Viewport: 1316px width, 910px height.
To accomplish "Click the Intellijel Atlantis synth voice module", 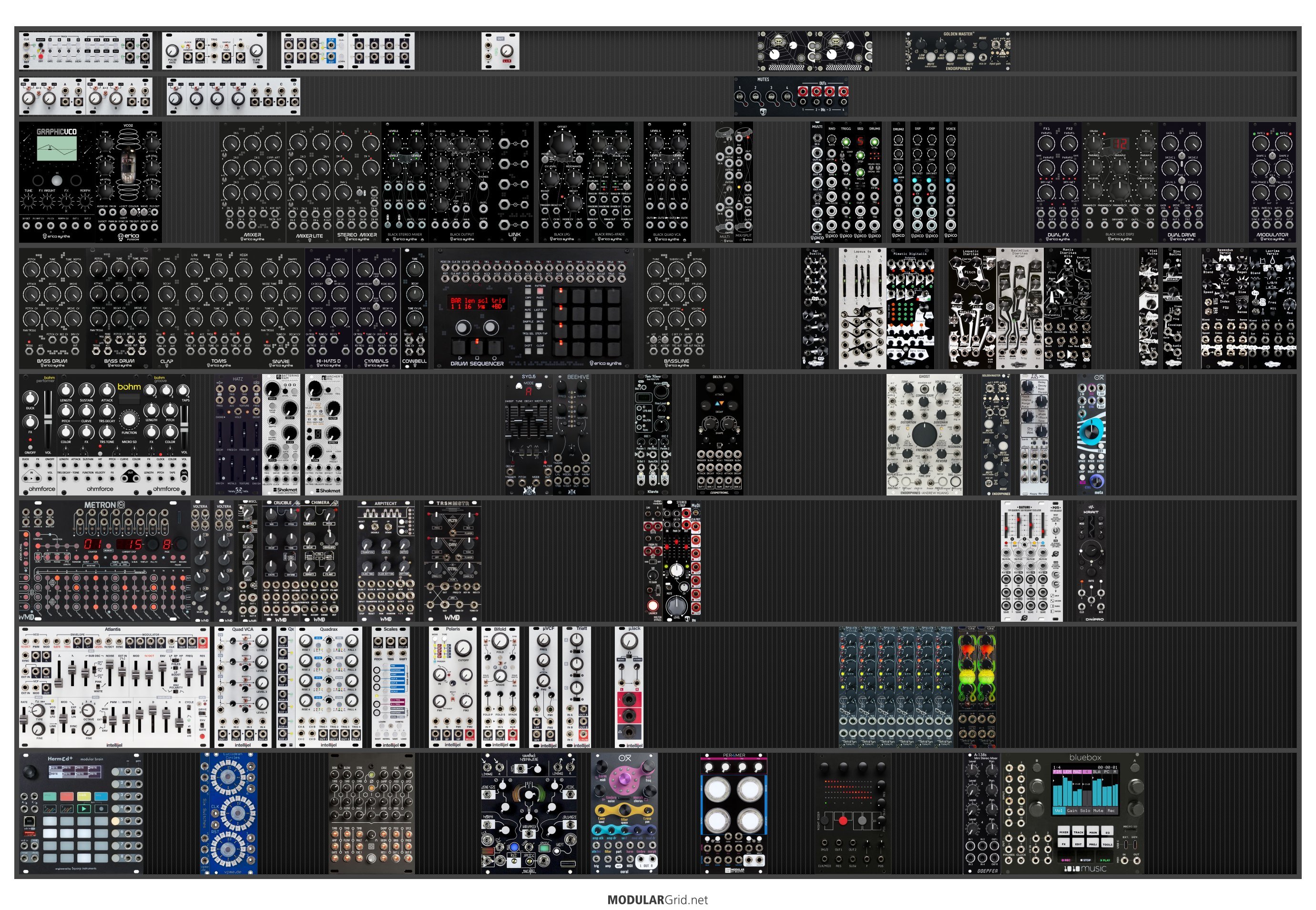I will (114, 688).
